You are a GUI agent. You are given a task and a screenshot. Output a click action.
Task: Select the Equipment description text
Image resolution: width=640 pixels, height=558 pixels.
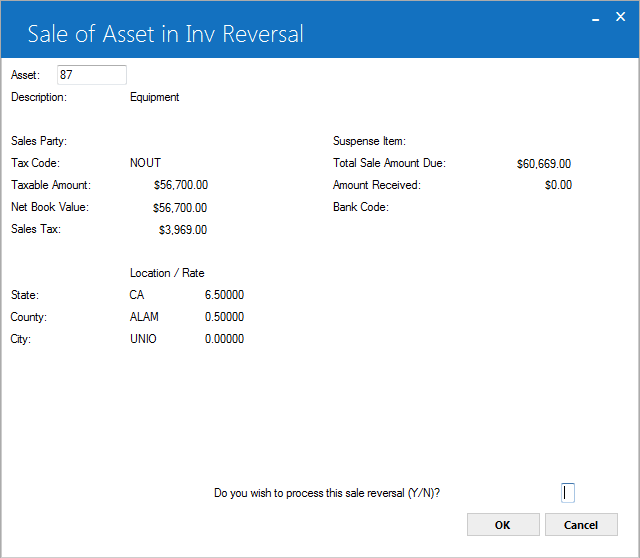pyautogui.click(x=154, y=97)
